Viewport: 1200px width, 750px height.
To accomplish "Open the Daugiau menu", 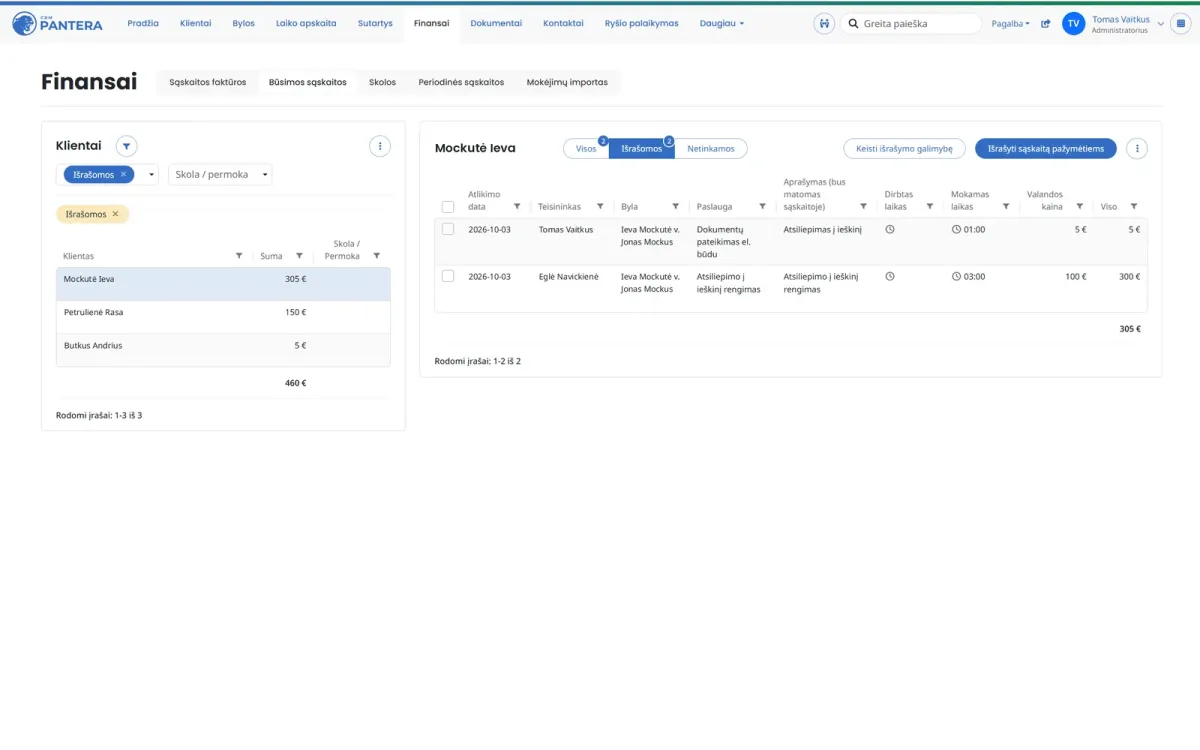I will click(722, 23).
